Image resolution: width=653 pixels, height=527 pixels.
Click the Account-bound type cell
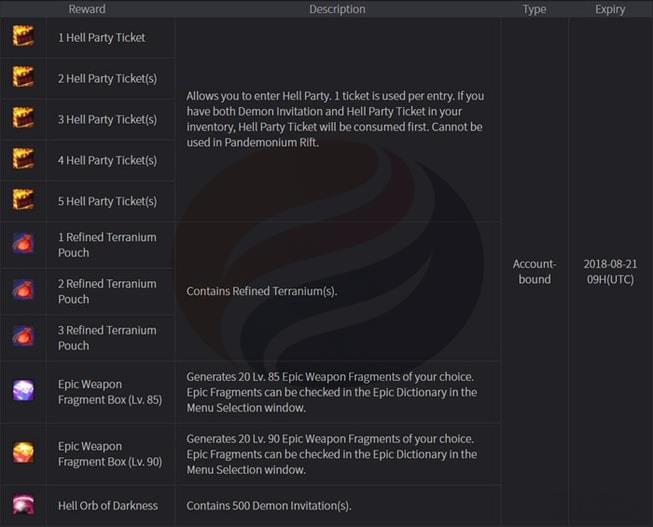click(534, 272)
